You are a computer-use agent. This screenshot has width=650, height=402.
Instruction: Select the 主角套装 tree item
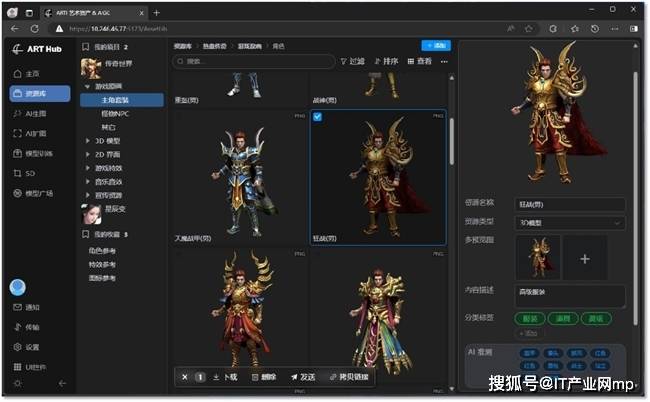[122, 100]
